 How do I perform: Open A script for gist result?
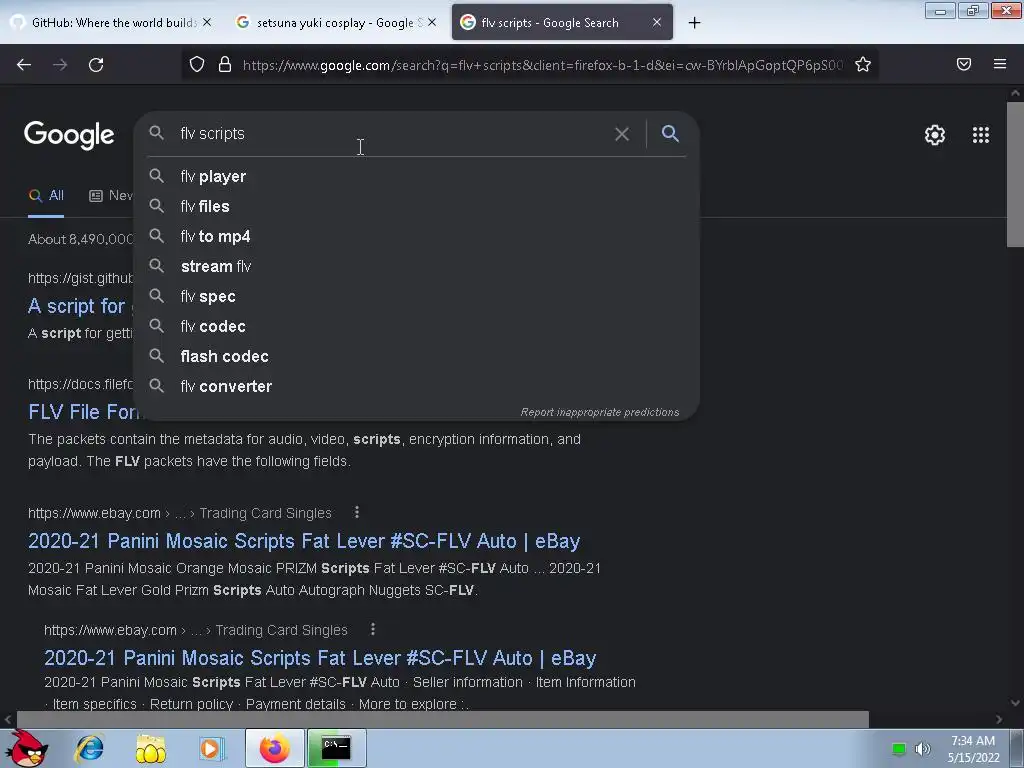click(x=77, y=306)
